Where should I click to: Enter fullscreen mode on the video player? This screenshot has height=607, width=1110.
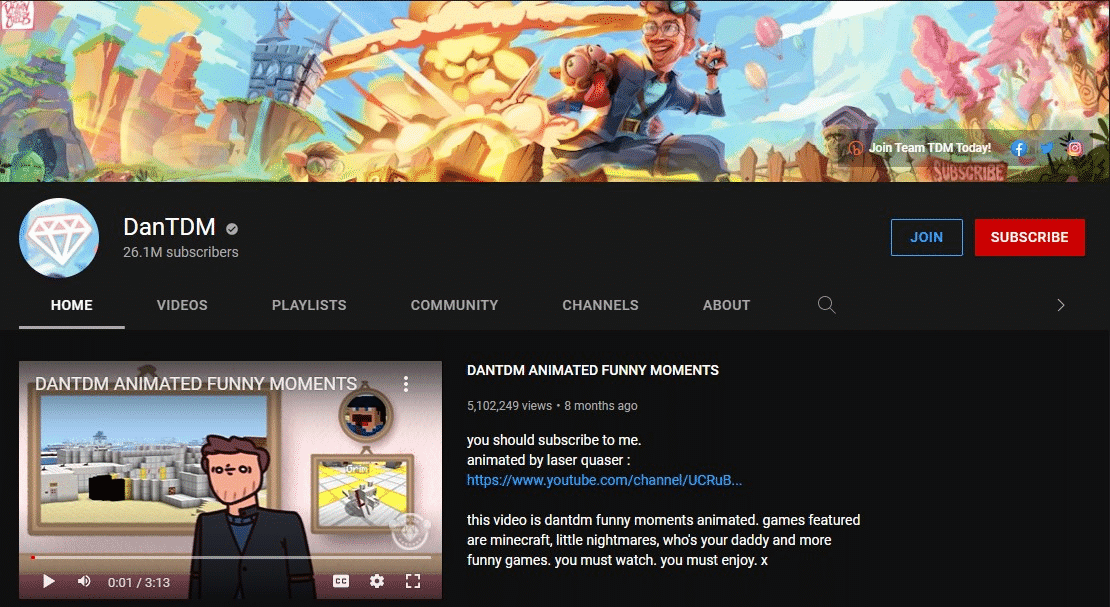413,582
